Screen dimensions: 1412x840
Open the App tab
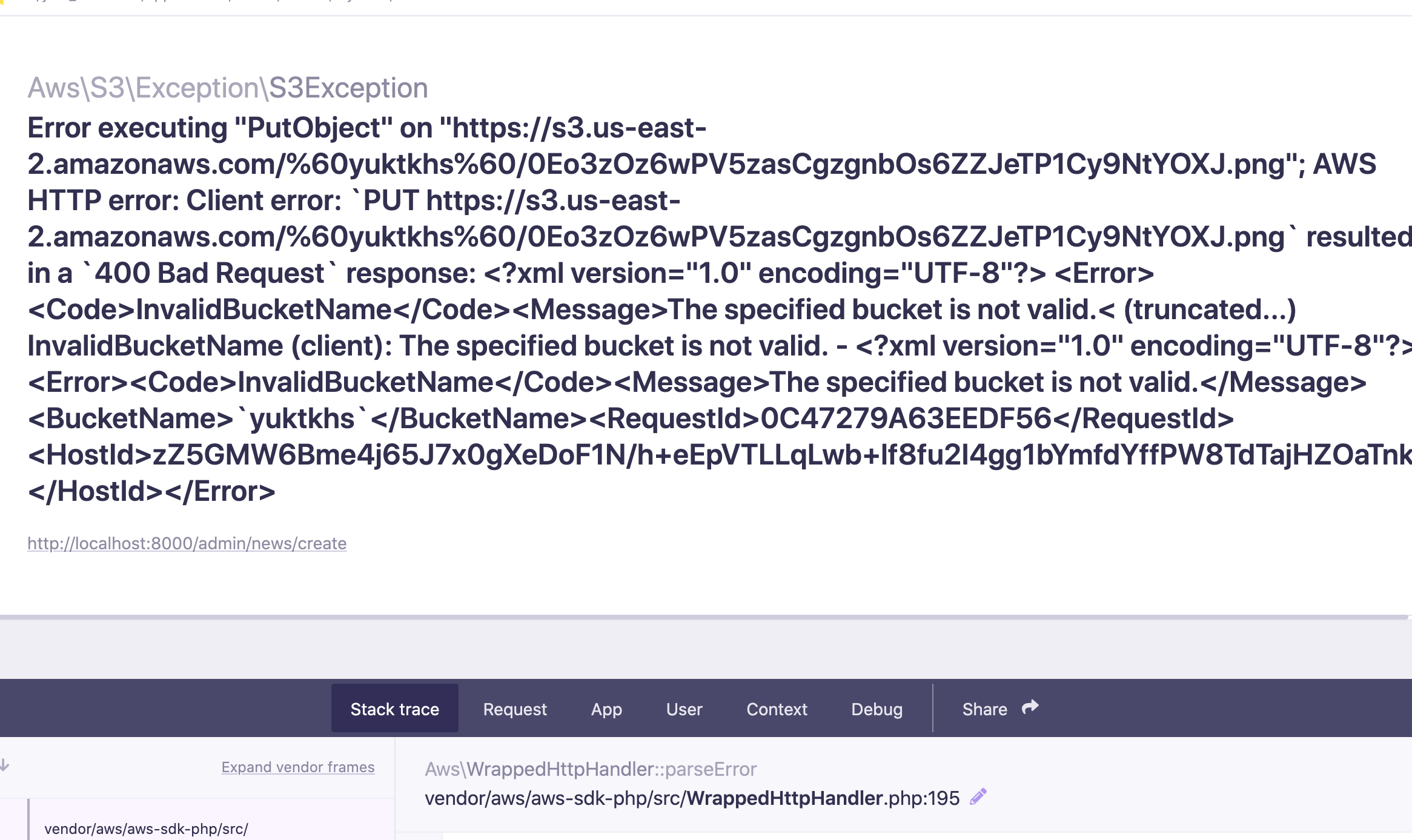point(607,709)
